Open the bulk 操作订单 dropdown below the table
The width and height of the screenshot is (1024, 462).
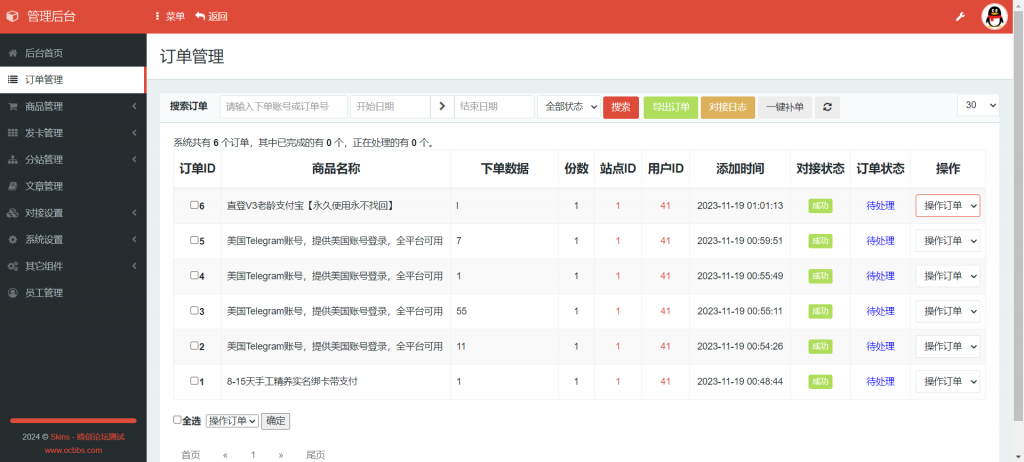232,421
